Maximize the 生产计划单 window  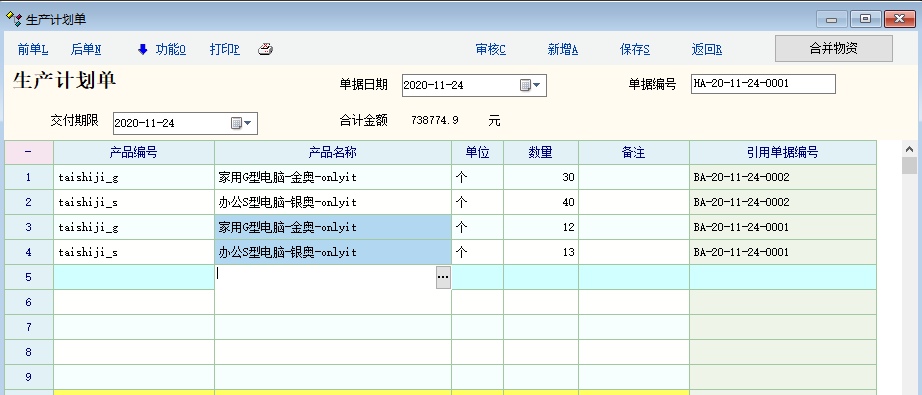pyautogui.click(x=866, y=19)
